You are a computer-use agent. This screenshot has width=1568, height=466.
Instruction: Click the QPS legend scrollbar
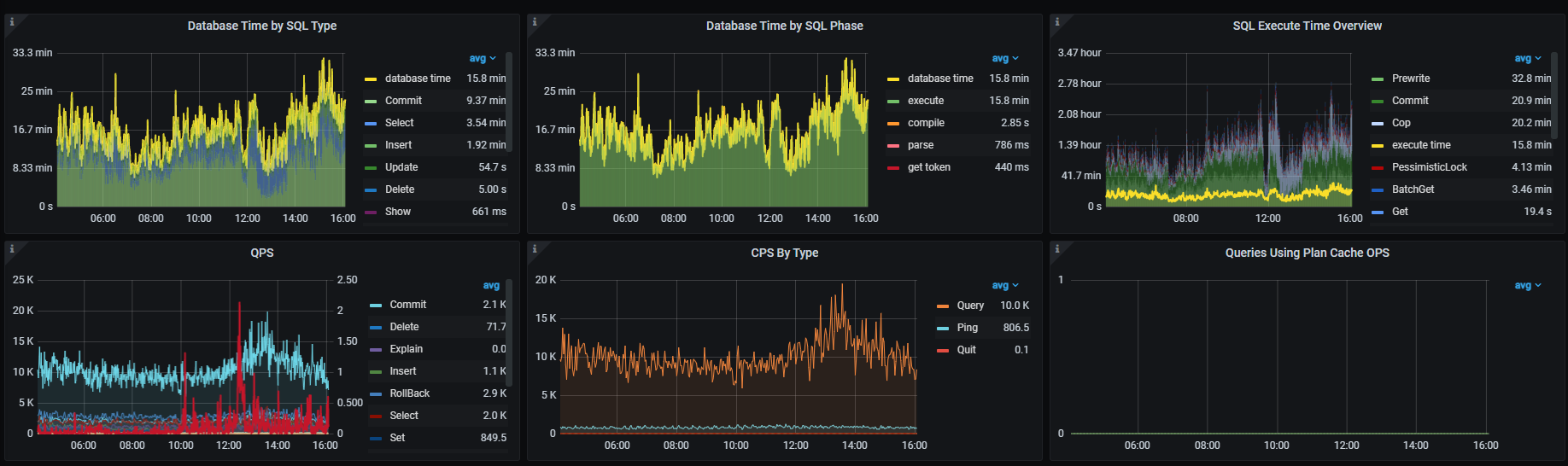pos(509,333)
